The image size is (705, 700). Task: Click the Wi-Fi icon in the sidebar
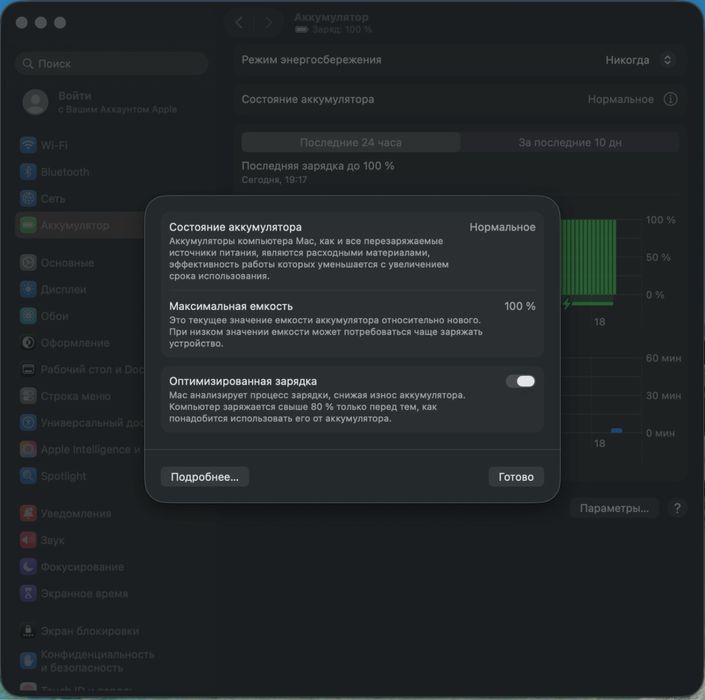28,145
